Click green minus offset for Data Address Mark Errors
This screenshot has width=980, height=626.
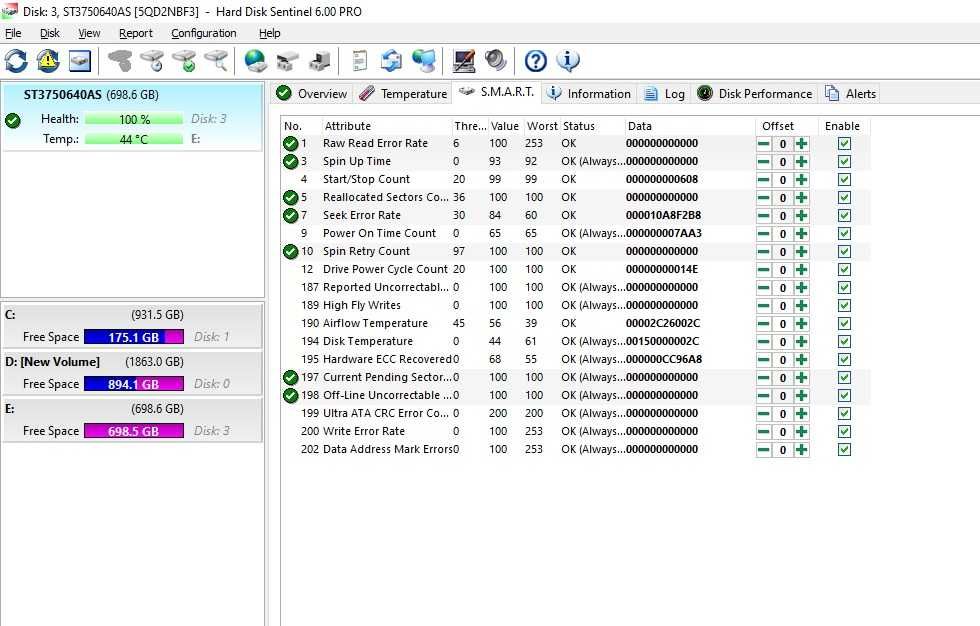764,450
